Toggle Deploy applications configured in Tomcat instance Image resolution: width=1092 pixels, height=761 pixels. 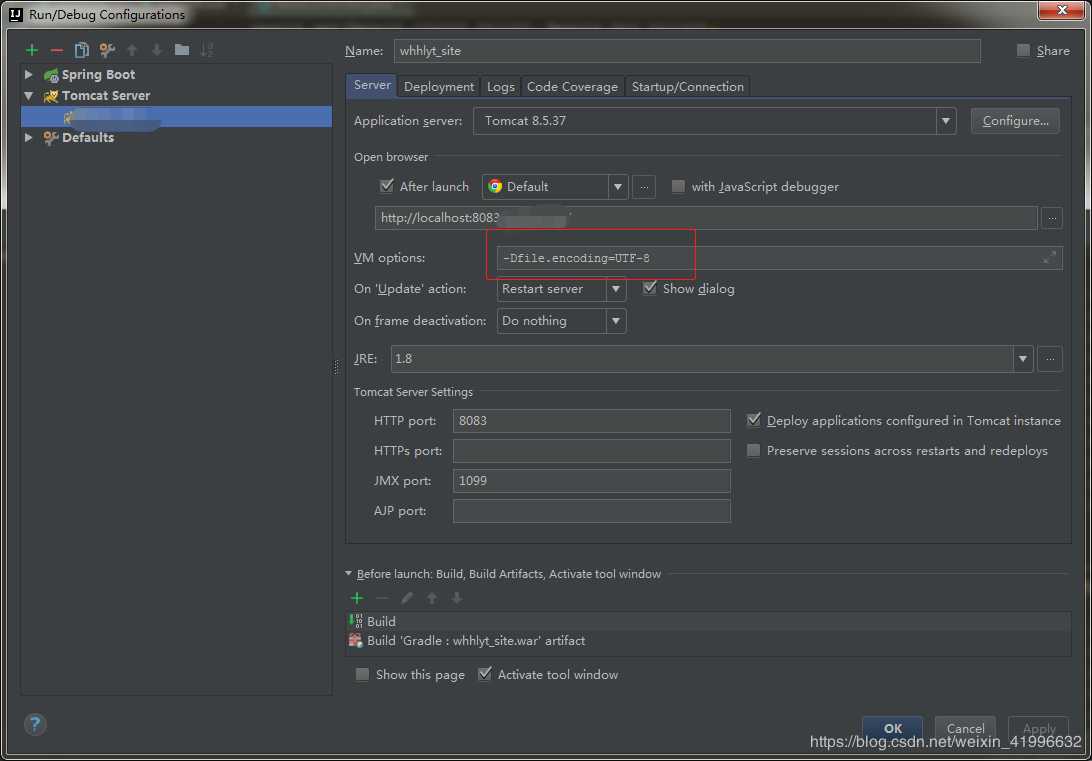(754, 420)
